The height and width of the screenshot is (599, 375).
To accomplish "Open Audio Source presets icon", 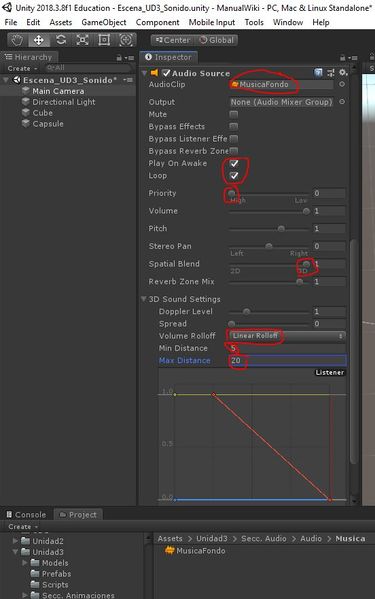I will click(x=331, y=73).
